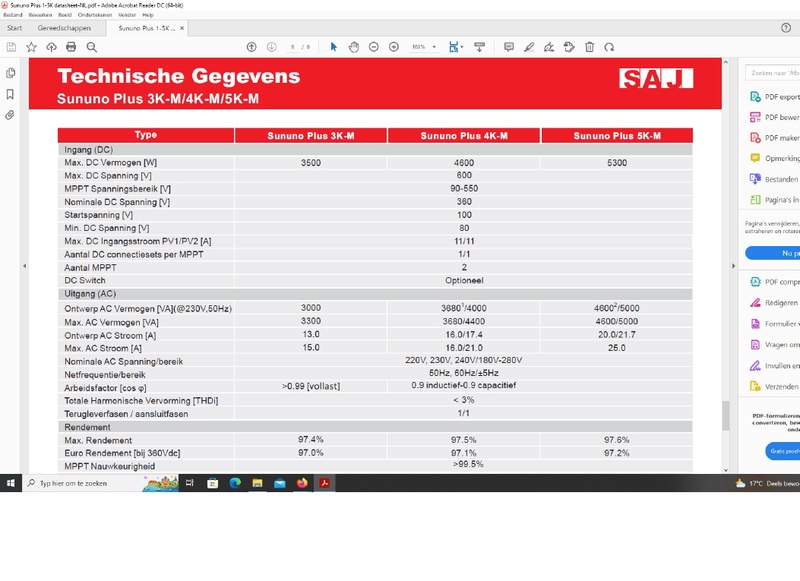Open the Formulier tool

tap(773, 324)
